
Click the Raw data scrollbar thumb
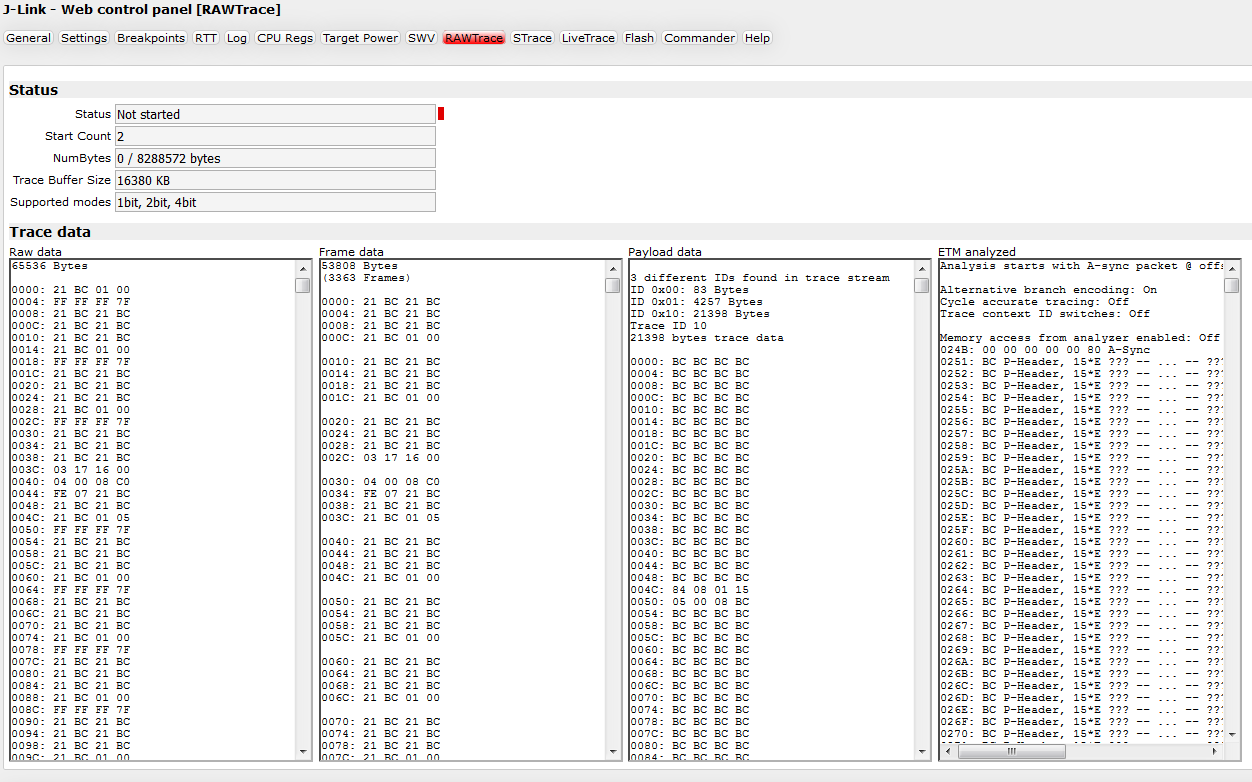[x=303, y=285]
